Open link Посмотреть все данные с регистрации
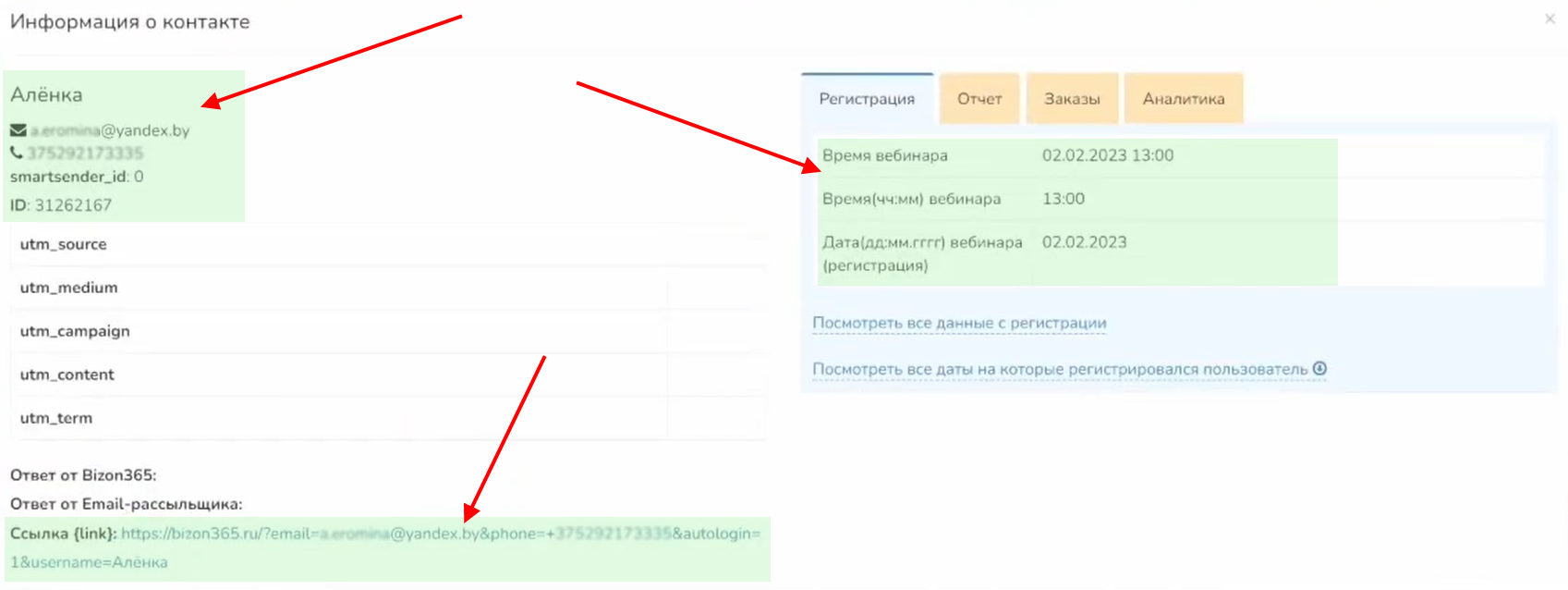The height and width of the screenshot is (590, 1568). pos(959,323)
